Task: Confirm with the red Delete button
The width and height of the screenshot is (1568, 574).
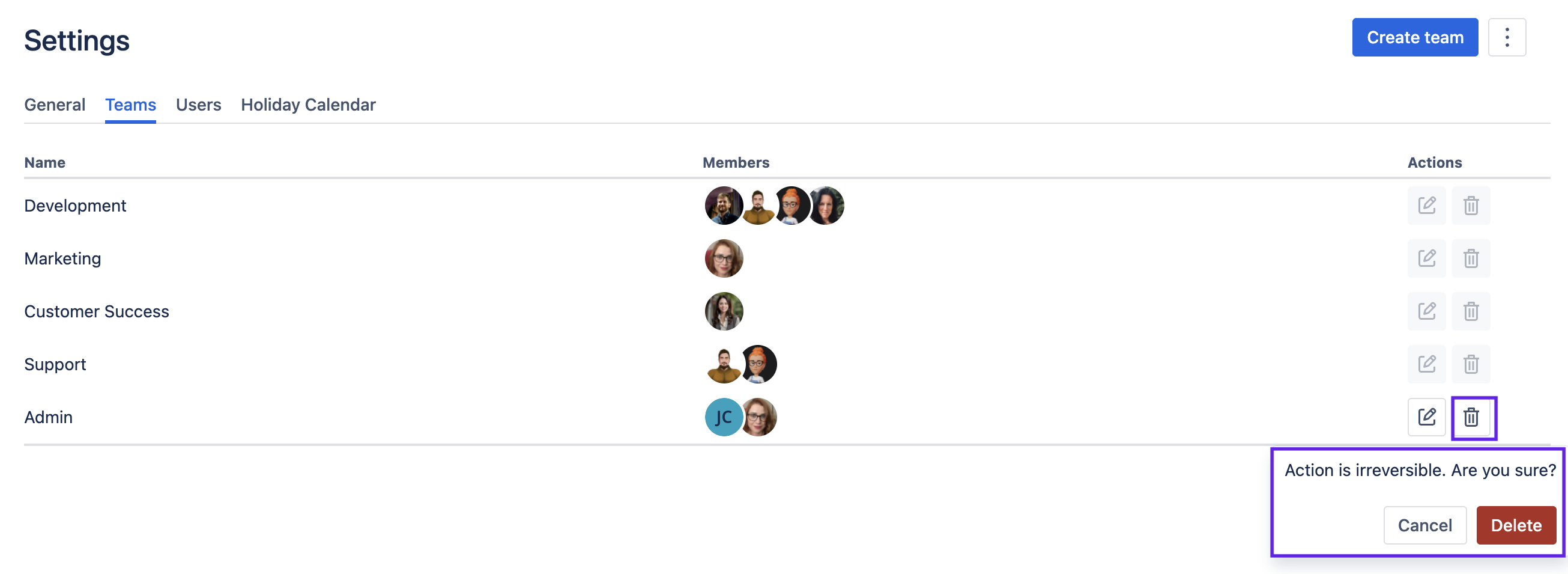Action: tap(1516, 525)
